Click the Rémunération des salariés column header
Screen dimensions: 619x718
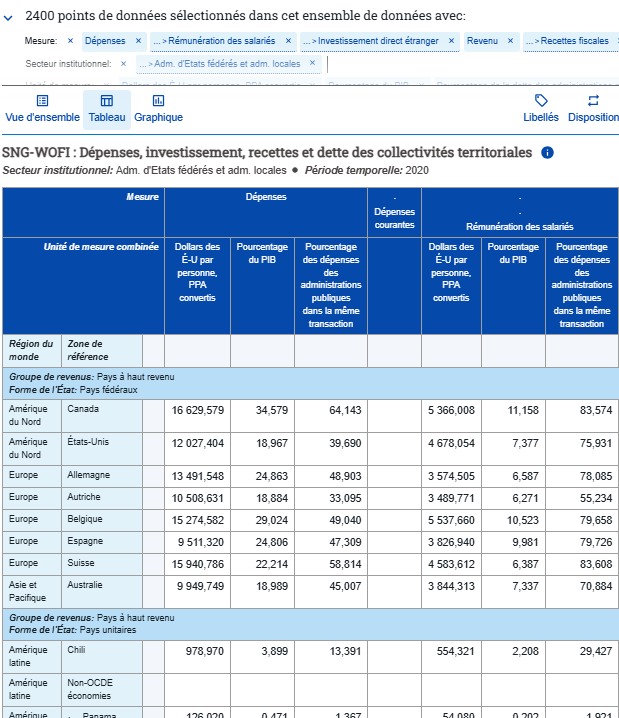[x=520, y=212]
